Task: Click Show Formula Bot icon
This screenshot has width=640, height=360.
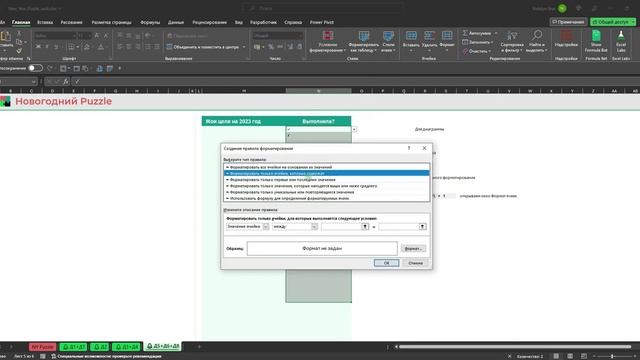Action: coord(596,36)
